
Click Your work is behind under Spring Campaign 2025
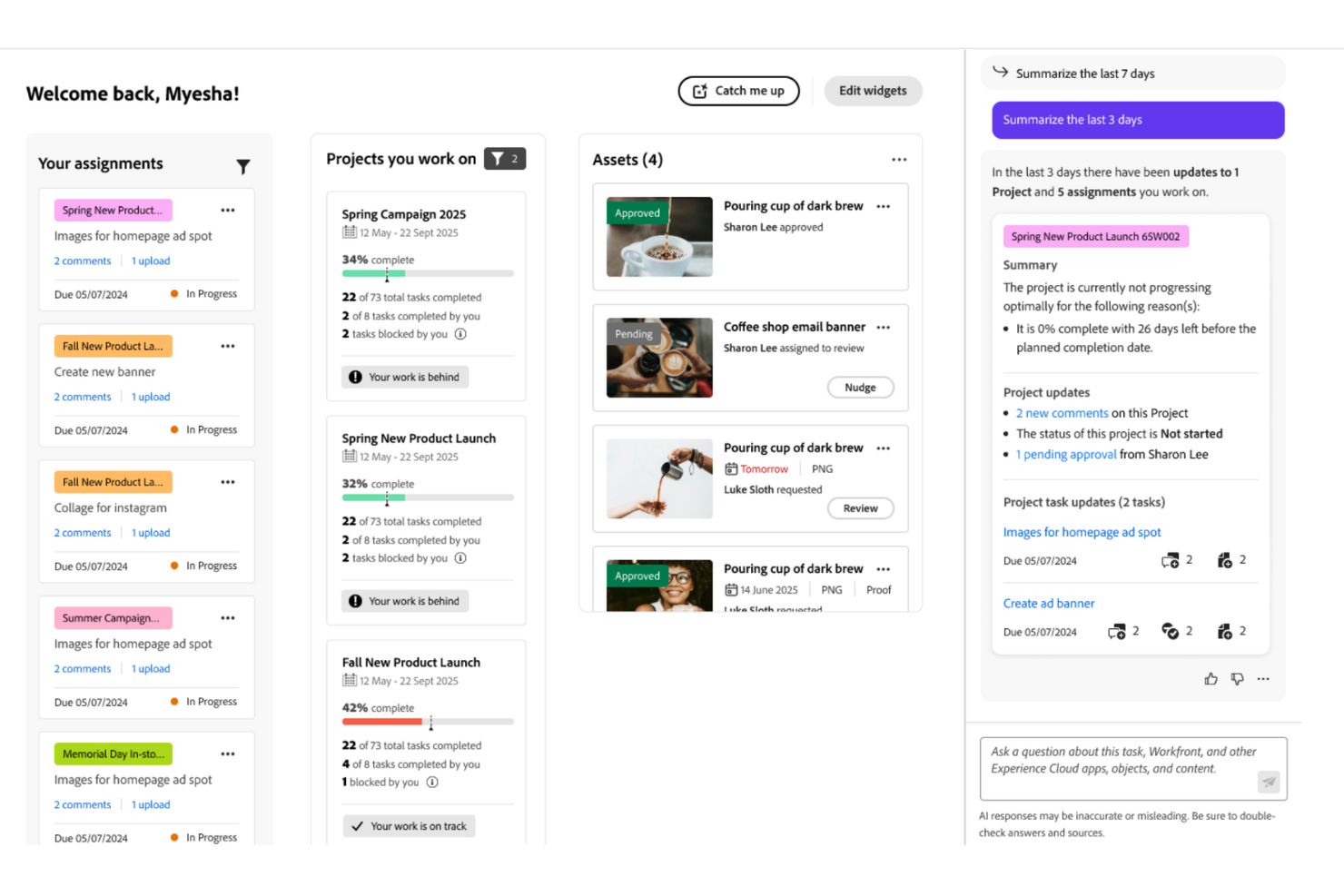coord(405,377)
